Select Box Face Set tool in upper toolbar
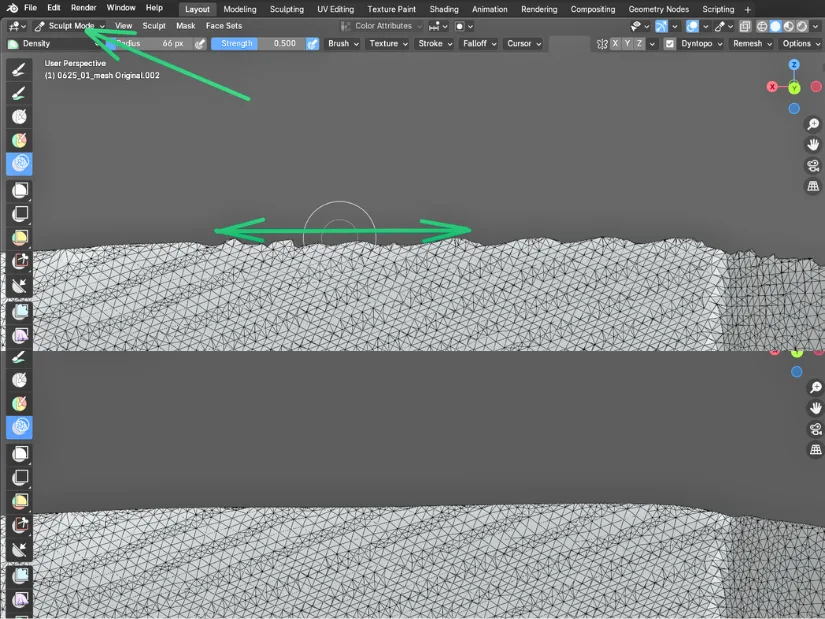 pyautogui.click(x=19, y=237)
